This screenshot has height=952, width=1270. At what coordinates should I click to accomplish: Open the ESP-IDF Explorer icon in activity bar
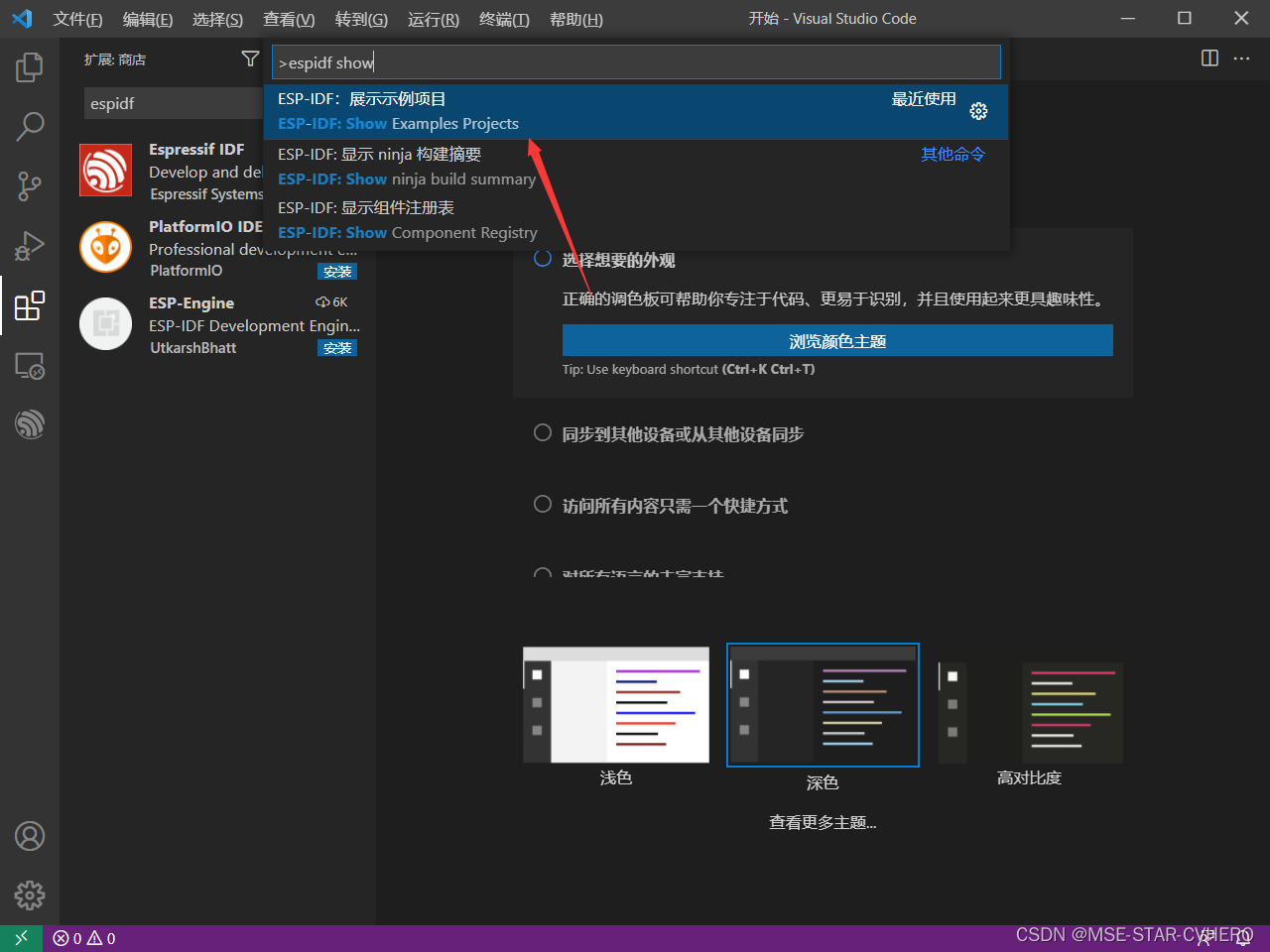[30, 424]
